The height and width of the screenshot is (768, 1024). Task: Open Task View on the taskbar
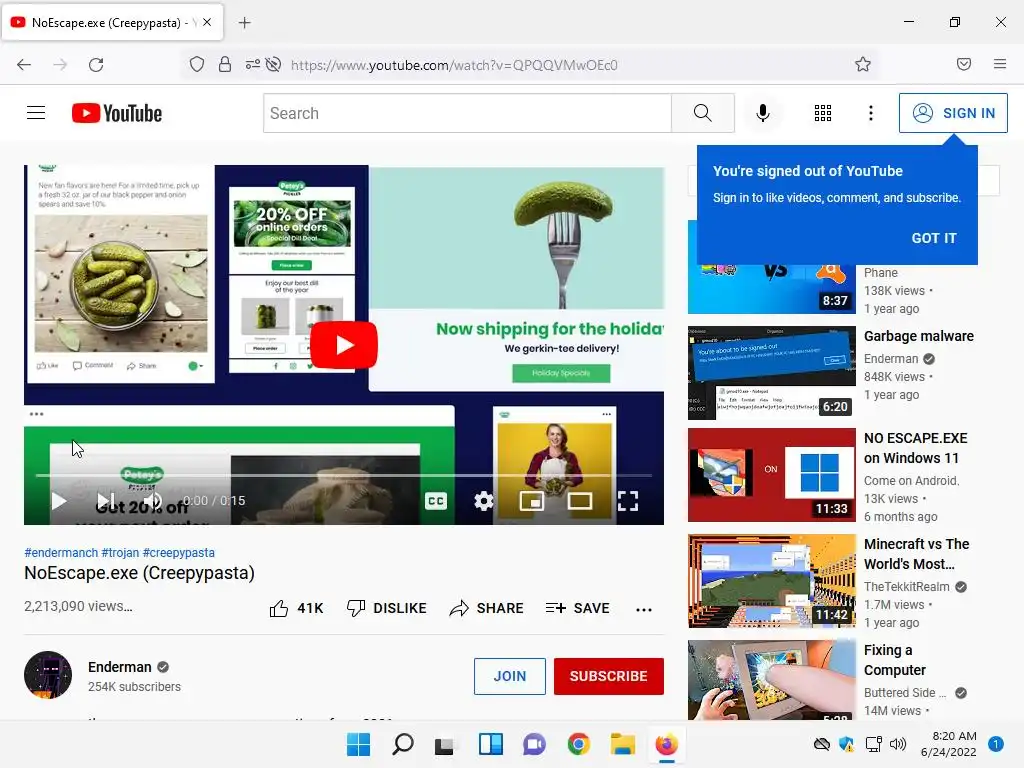click(x=445, y=745)
